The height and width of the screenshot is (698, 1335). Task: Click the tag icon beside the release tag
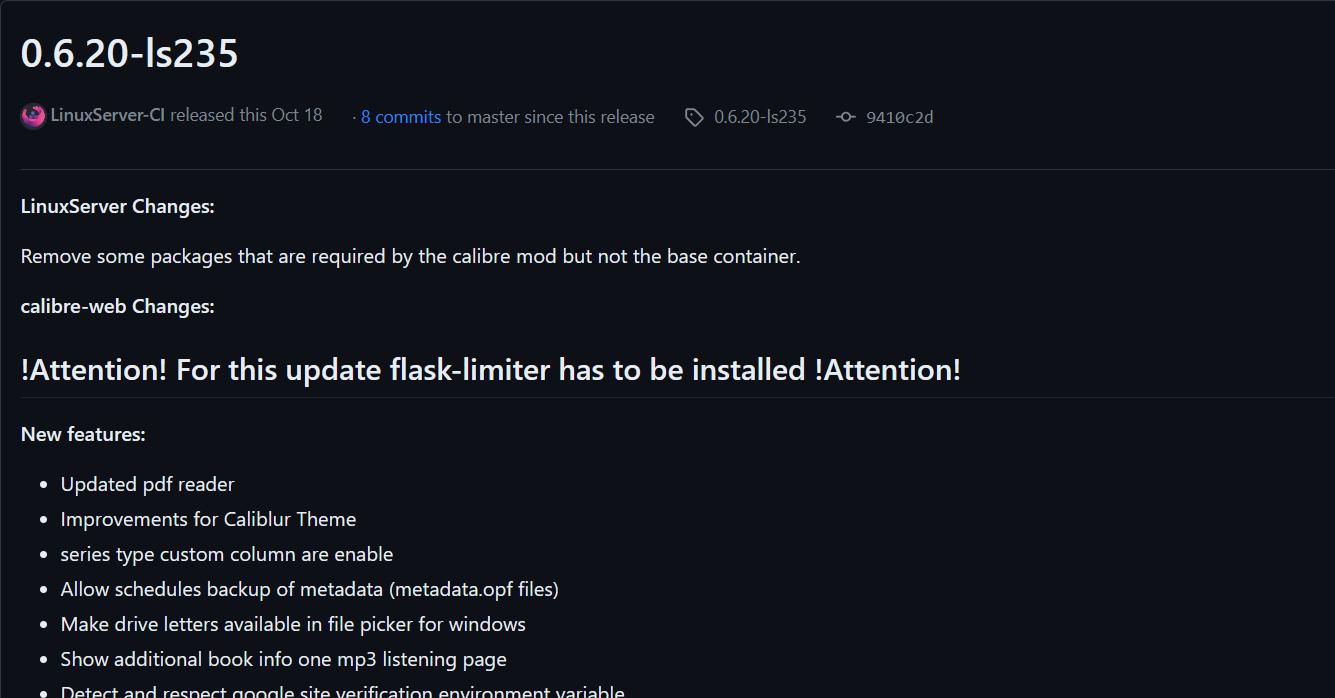pyautogui.click(x=694, y=117)
